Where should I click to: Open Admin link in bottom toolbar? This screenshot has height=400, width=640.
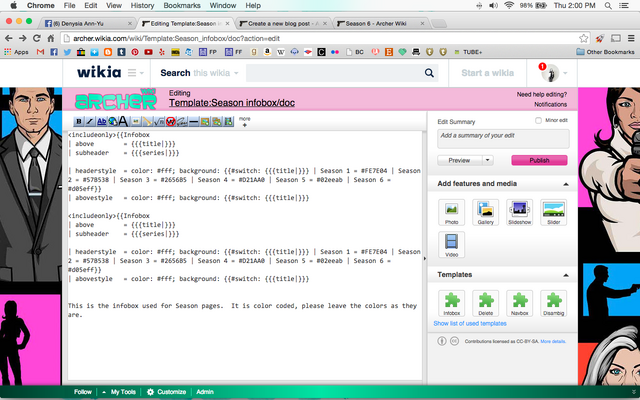coord(205,392)
